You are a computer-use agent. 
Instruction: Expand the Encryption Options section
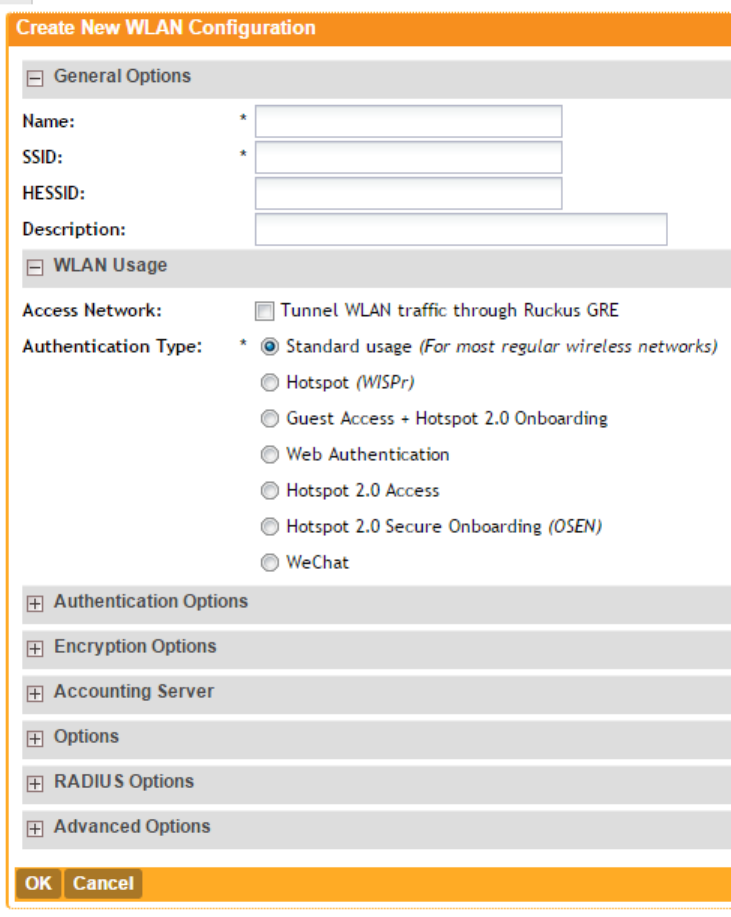click(x=35, y=648)
